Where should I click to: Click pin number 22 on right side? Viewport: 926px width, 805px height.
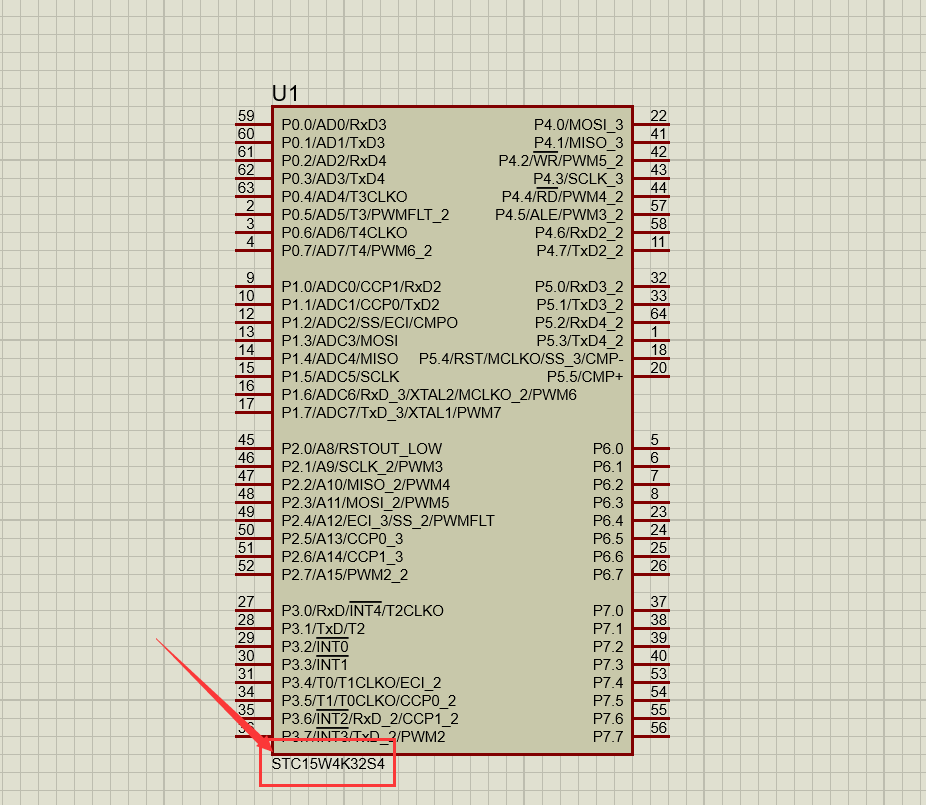click(x=658, y=116)
